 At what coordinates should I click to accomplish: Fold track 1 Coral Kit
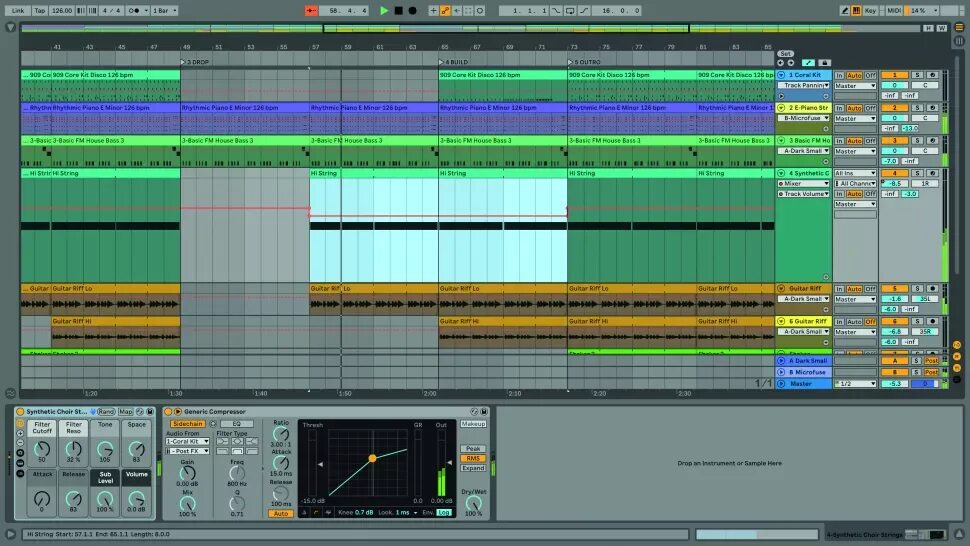(x=781, y=75)
